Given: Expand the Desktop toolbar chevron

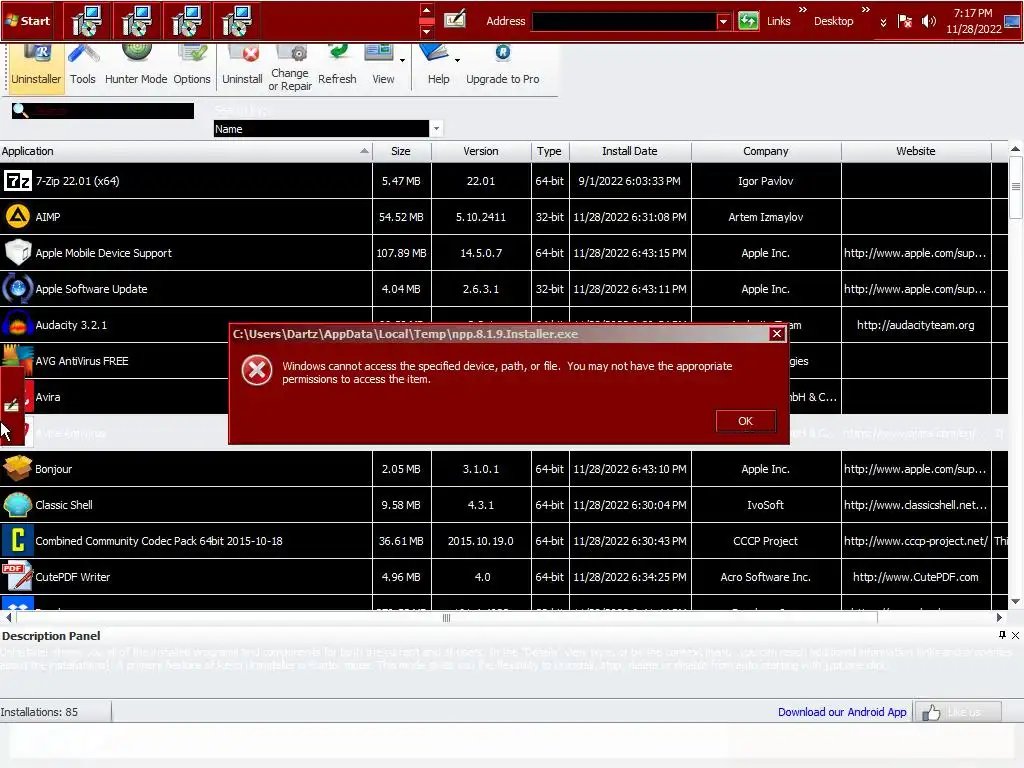Looking at the screenshot, I should pos(865,10).
